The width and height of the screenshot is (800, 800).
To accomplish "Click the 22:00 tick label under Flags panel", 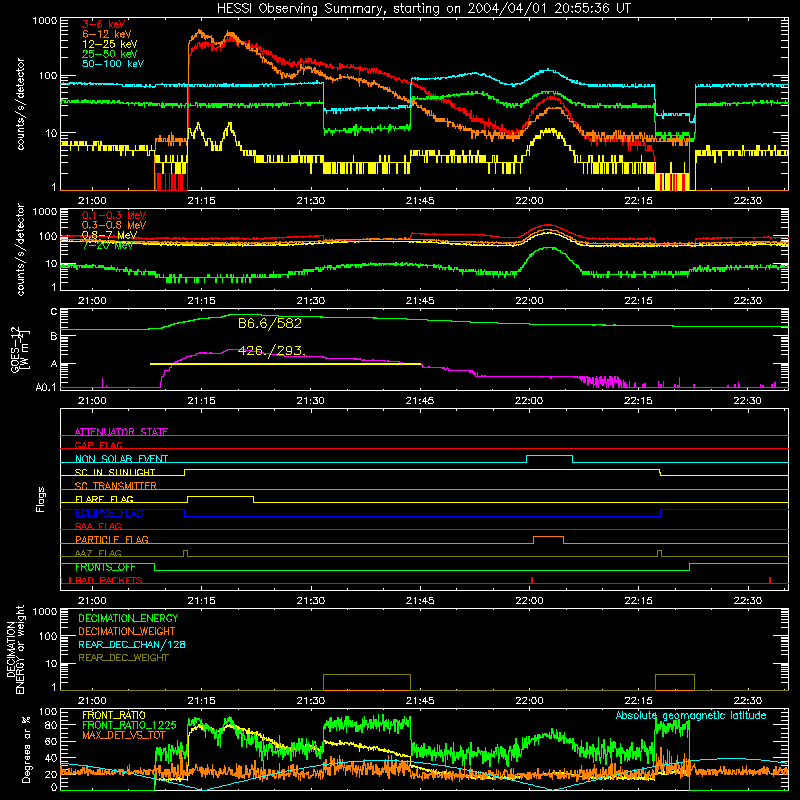I will pos(529,601).
